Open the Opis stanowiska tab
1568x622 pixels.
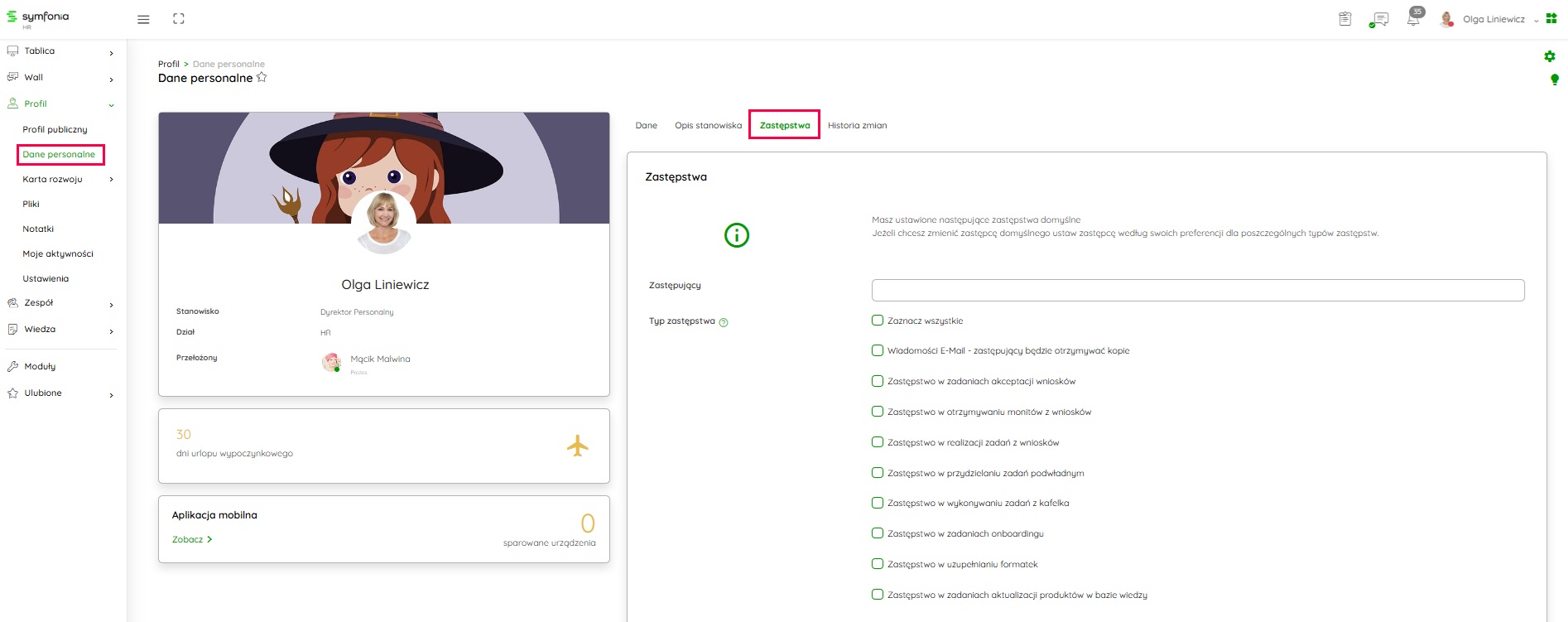pyautogui.click(x=708, y=126)
